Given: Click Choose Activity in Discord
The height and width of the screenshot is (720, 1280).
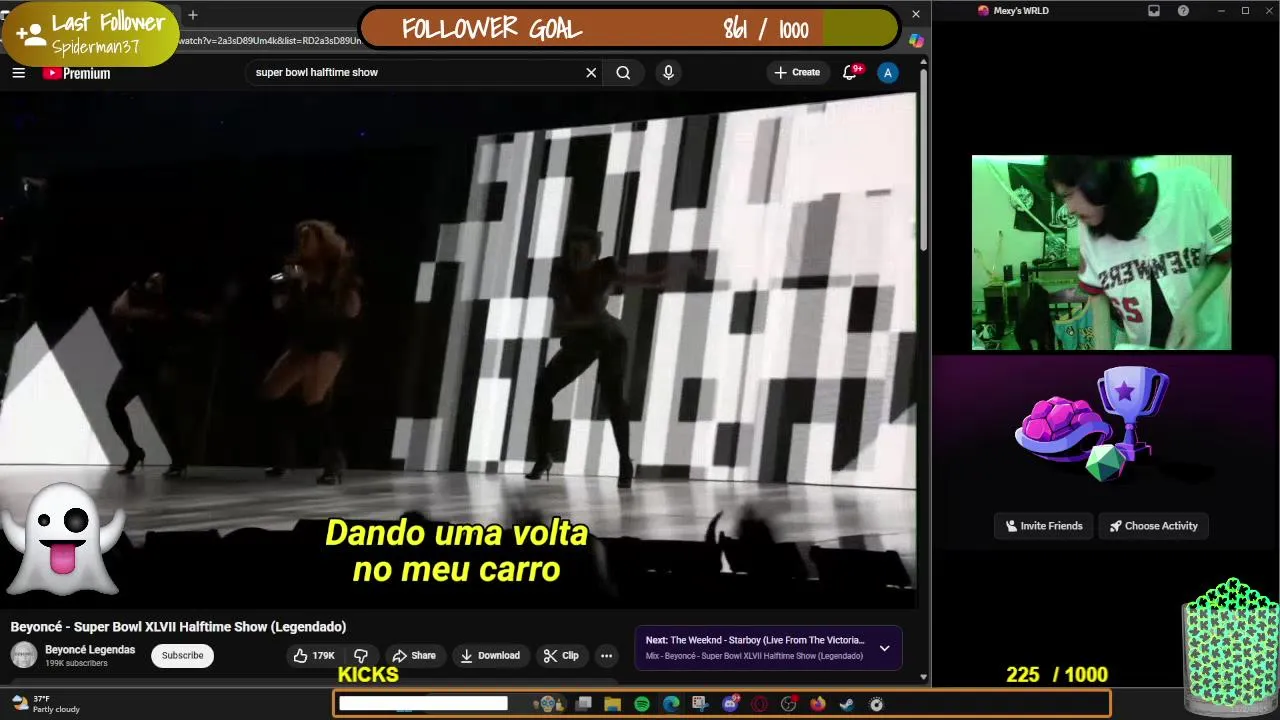Looking at the screenshot, I should coord(1153,526).
